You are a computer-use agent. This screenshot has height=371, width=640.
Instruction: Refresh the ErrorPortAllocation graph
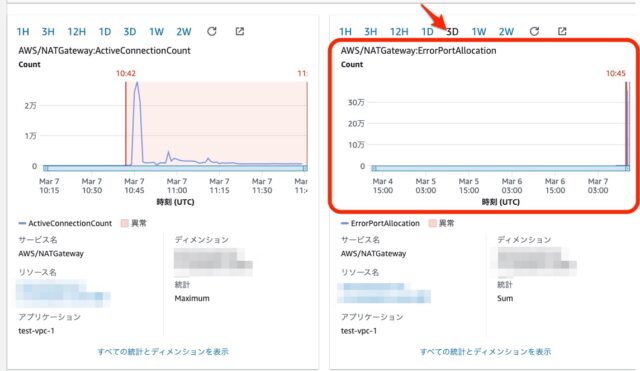click(x=534, y=31)
